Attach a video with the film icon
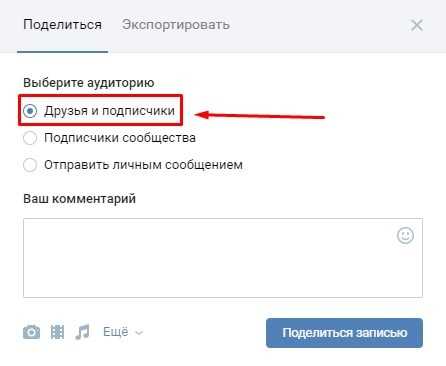 57,332
